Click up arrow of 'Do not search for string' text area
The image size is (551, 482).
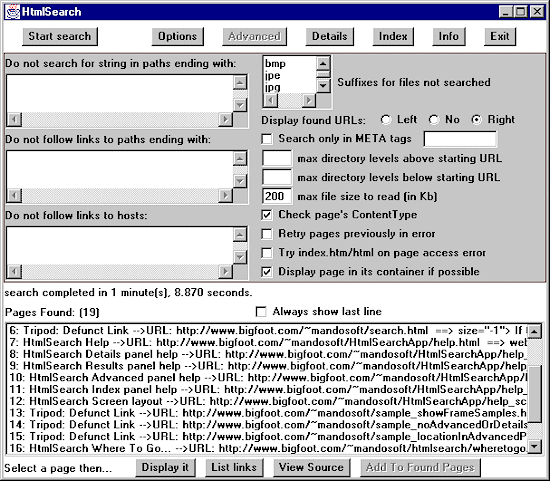240,83
